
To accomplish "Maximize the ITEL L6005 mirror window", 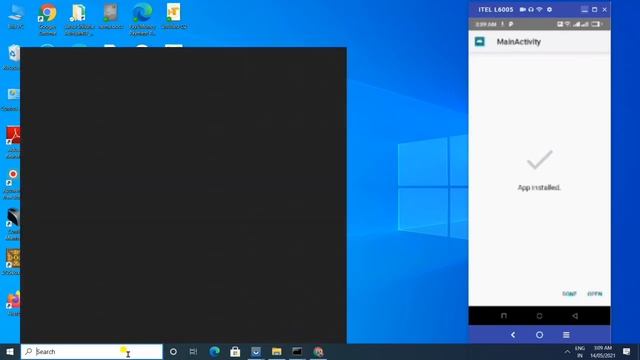I will click(595, 9).
